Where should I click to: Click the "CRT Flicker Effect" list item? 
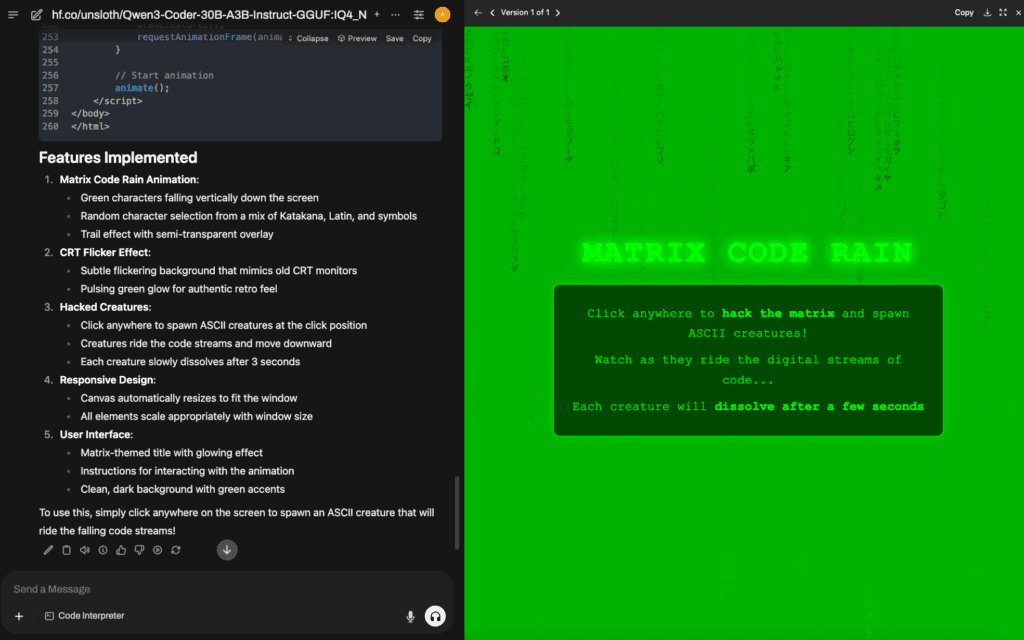point(105,252)
